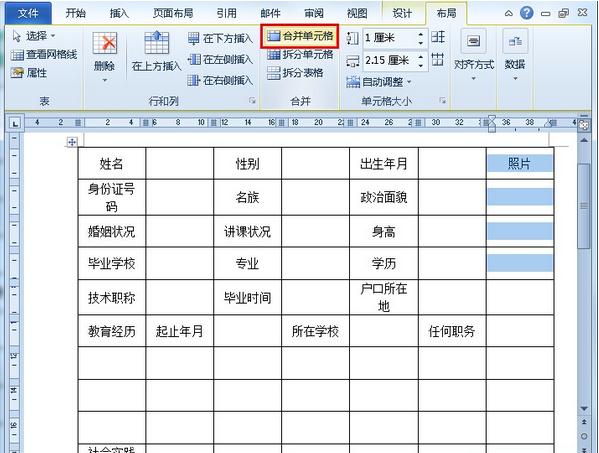
Task: Collapse the ribbon with the caret icon
Action: (x=508, y=13)
